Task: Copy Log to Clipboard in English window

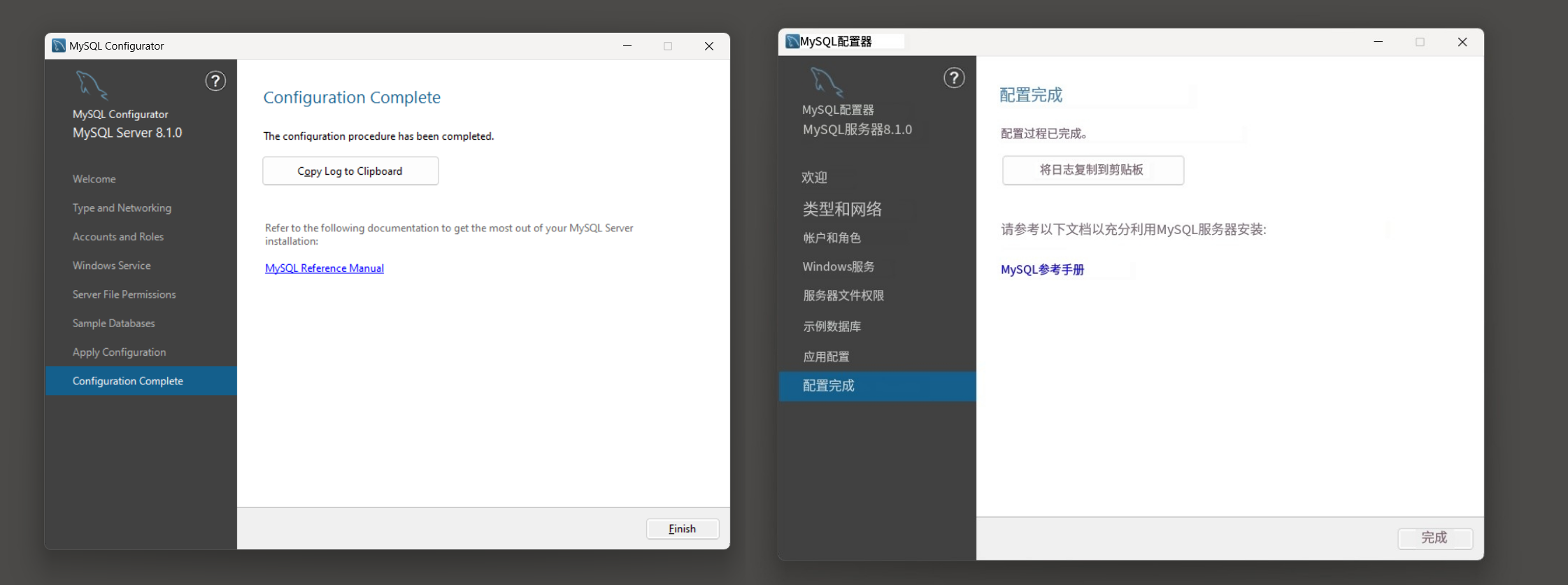Action: tap(350, 171)
